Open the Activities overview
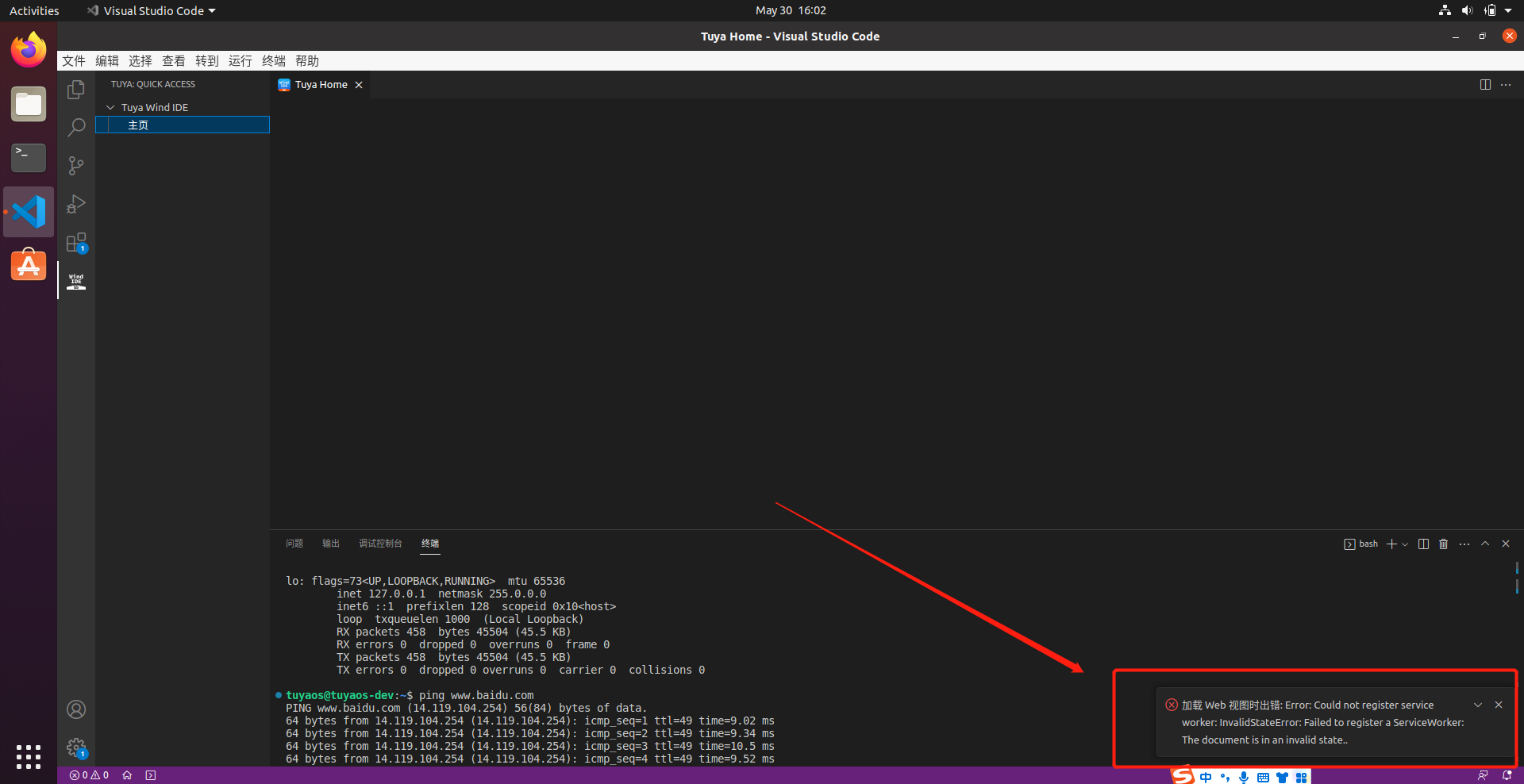The height and width of the screenshot is (784, 1524). coord(34,10)
